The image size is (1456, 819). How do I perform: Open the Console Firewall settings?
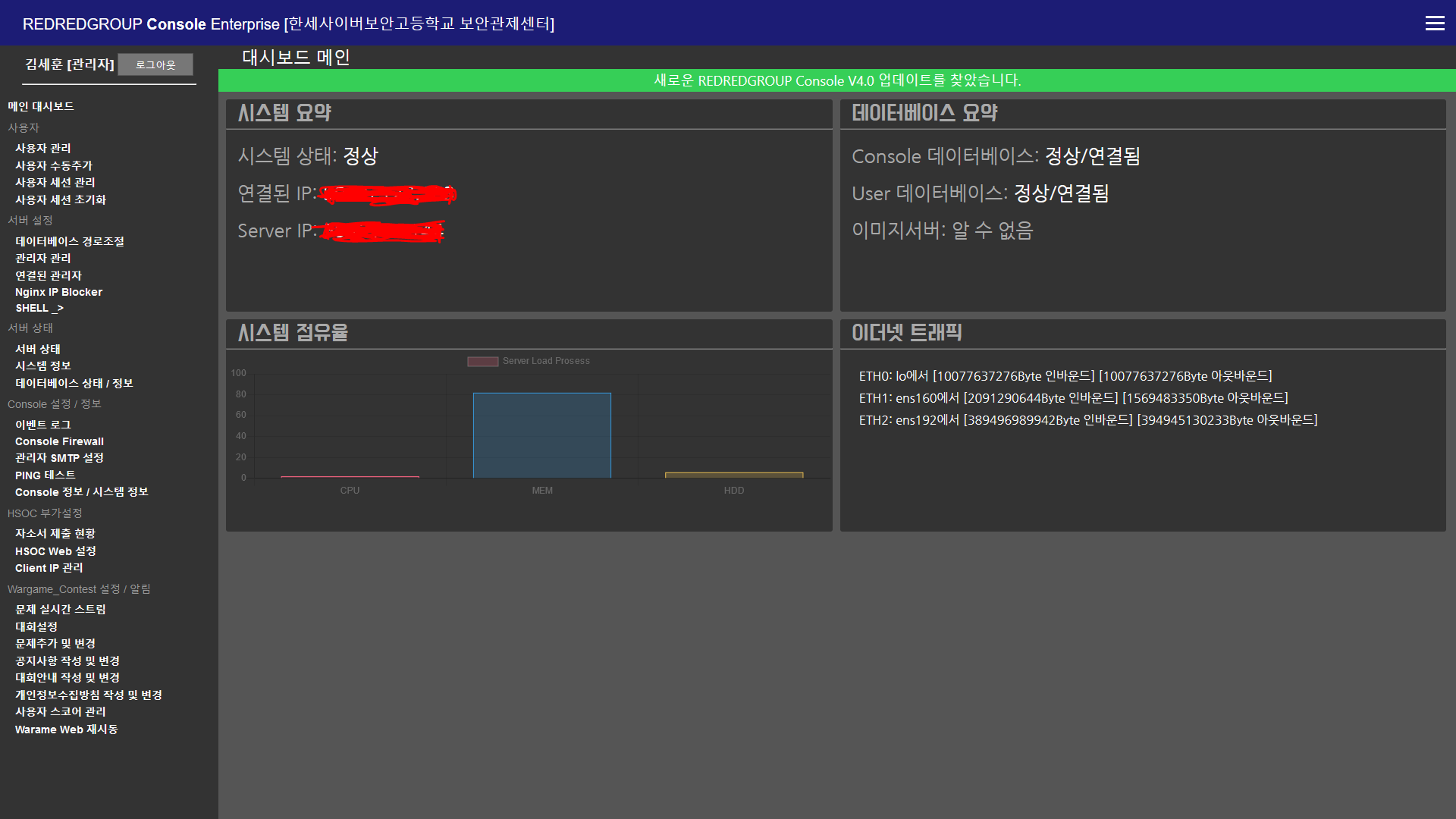58,441
